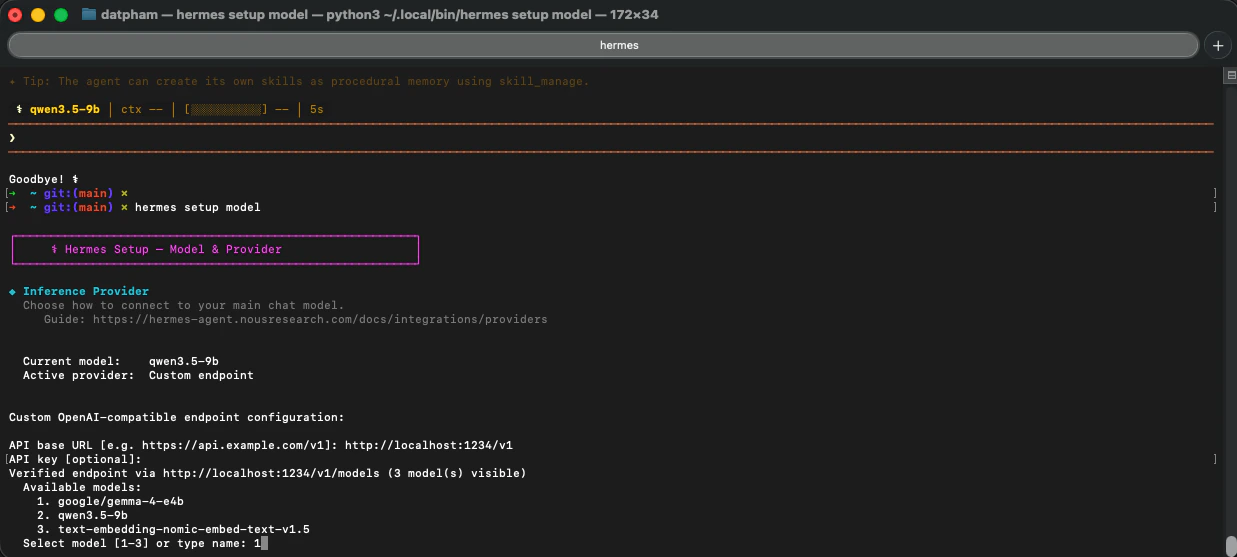Image resolution: width=1237 pixels, height=557 pixels.
Task: Click the 'Current model: qwen3.5-9b' line
Action: 121,361
